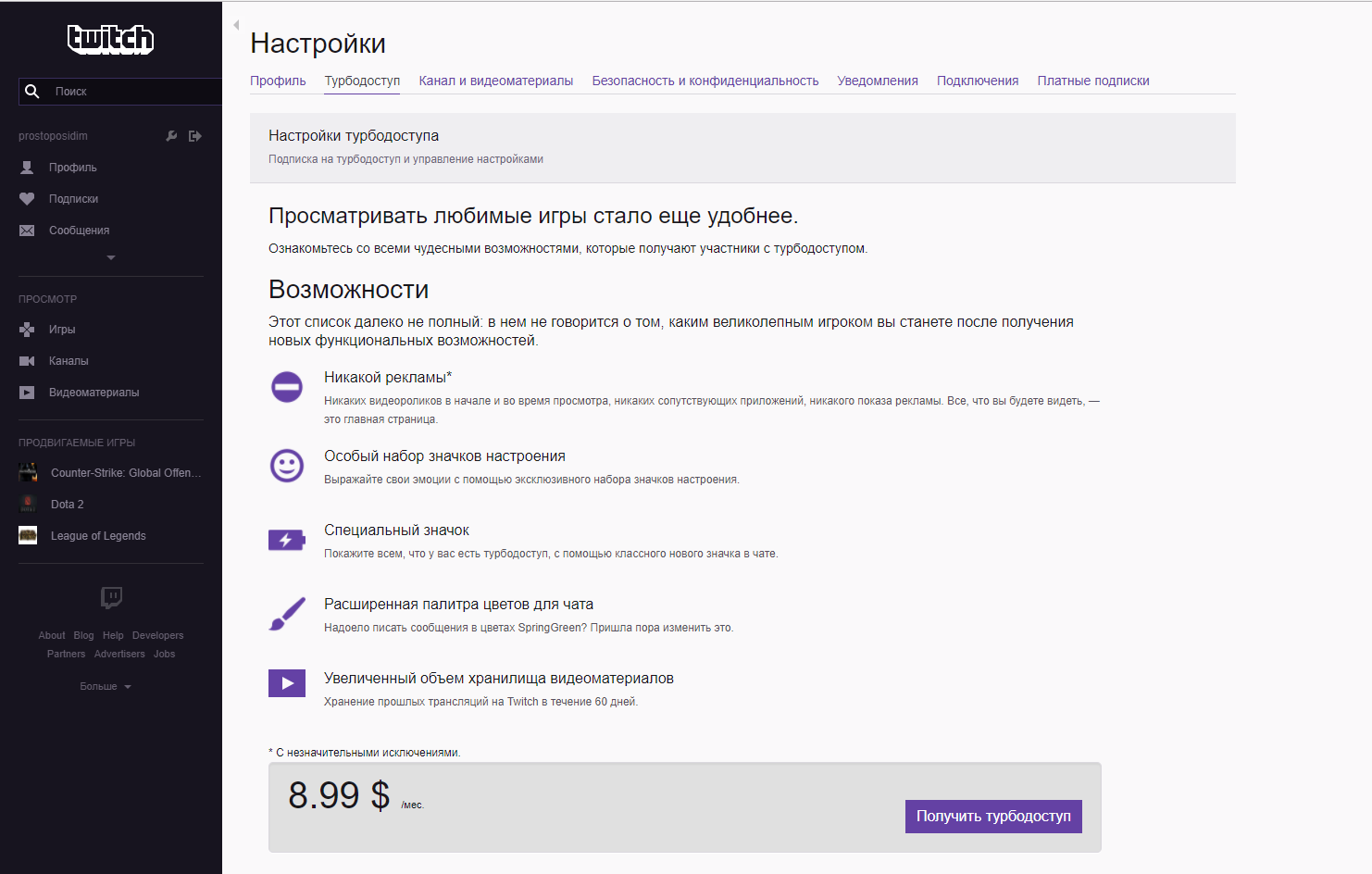The image size is (1372, 874).
Task: Click the camera icon next to Каналы
Action: [27, 361]
